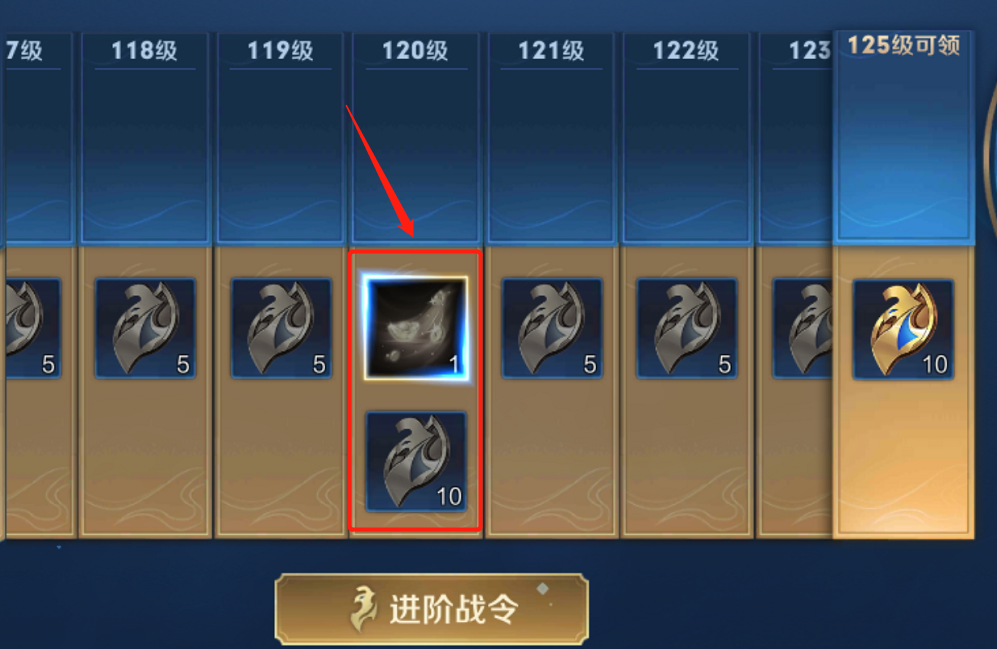Open the 119级 level header

(x=280, y=50)
